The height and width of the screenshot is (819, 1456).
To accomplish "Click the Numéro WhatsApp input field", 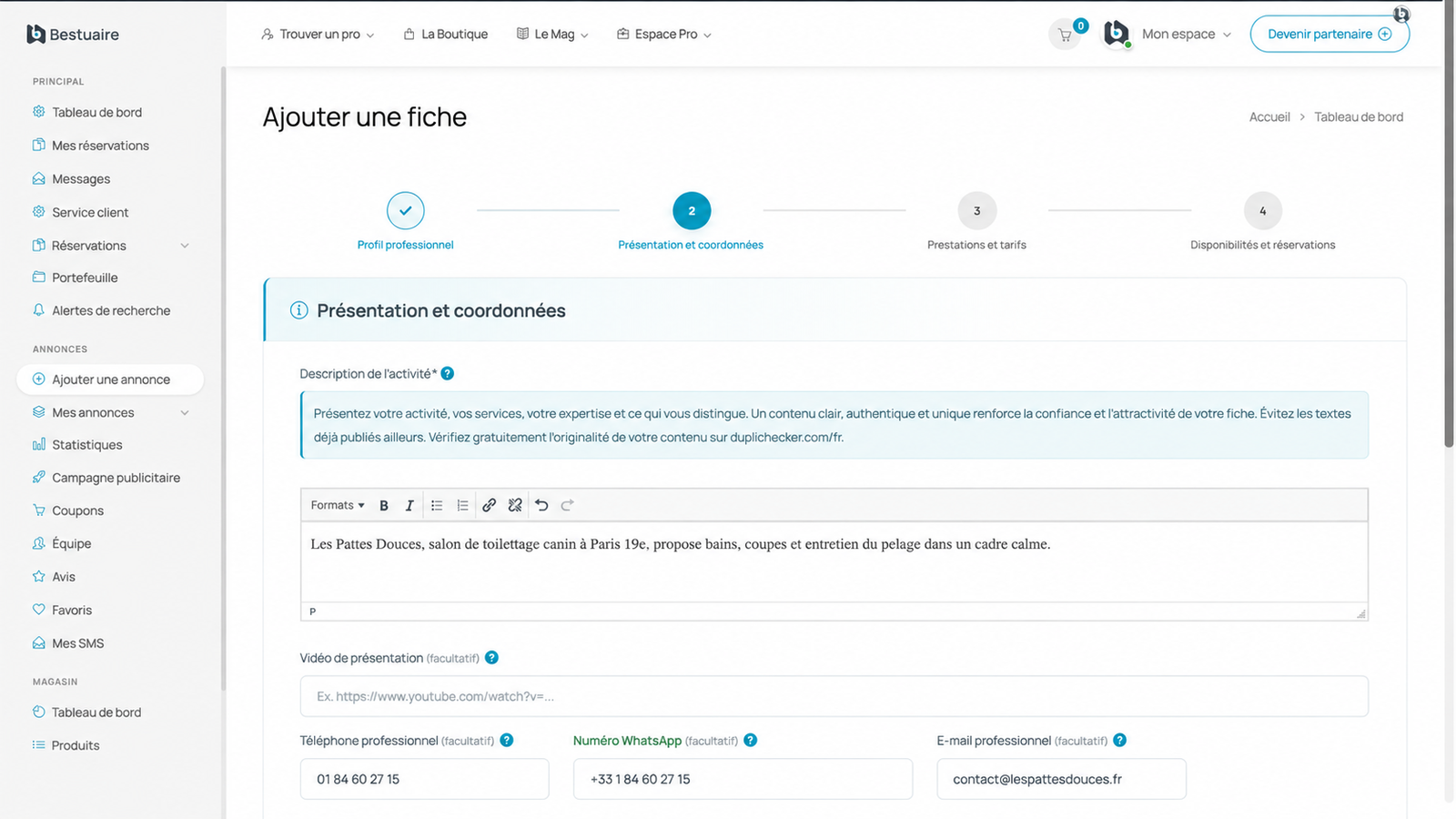I will click(x=743, y=779).
